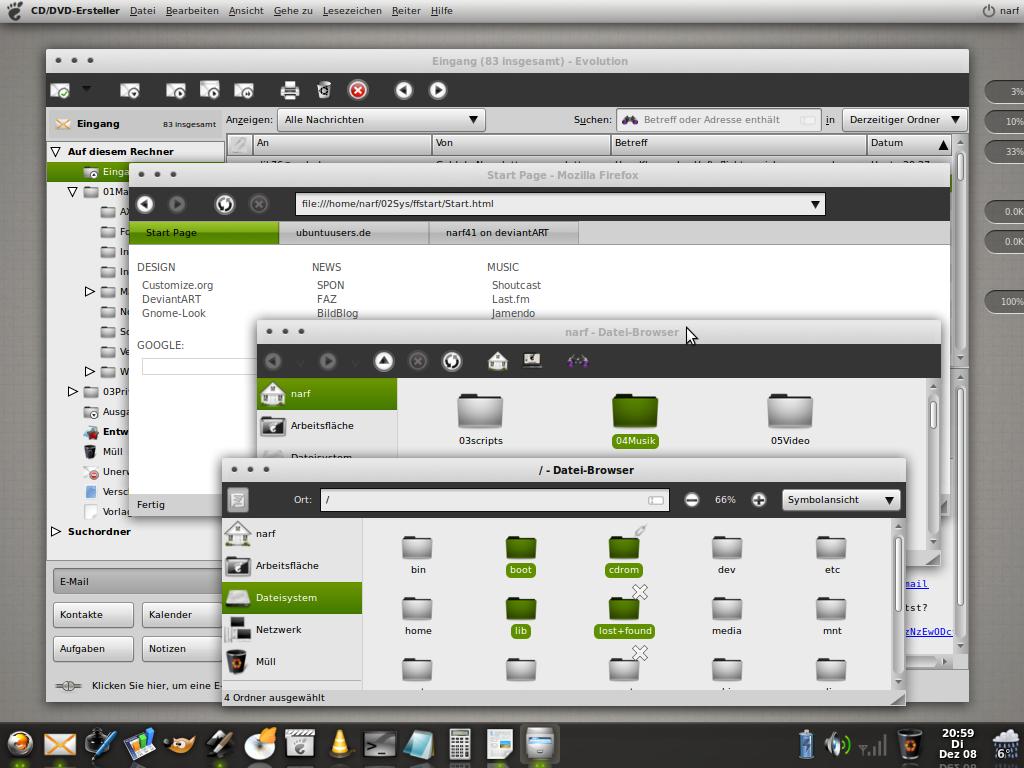This screenshot has width=1024, height=768.
Task: Select Netzwerk in / Datei-Browser sidebar
Action: (292, 630)
